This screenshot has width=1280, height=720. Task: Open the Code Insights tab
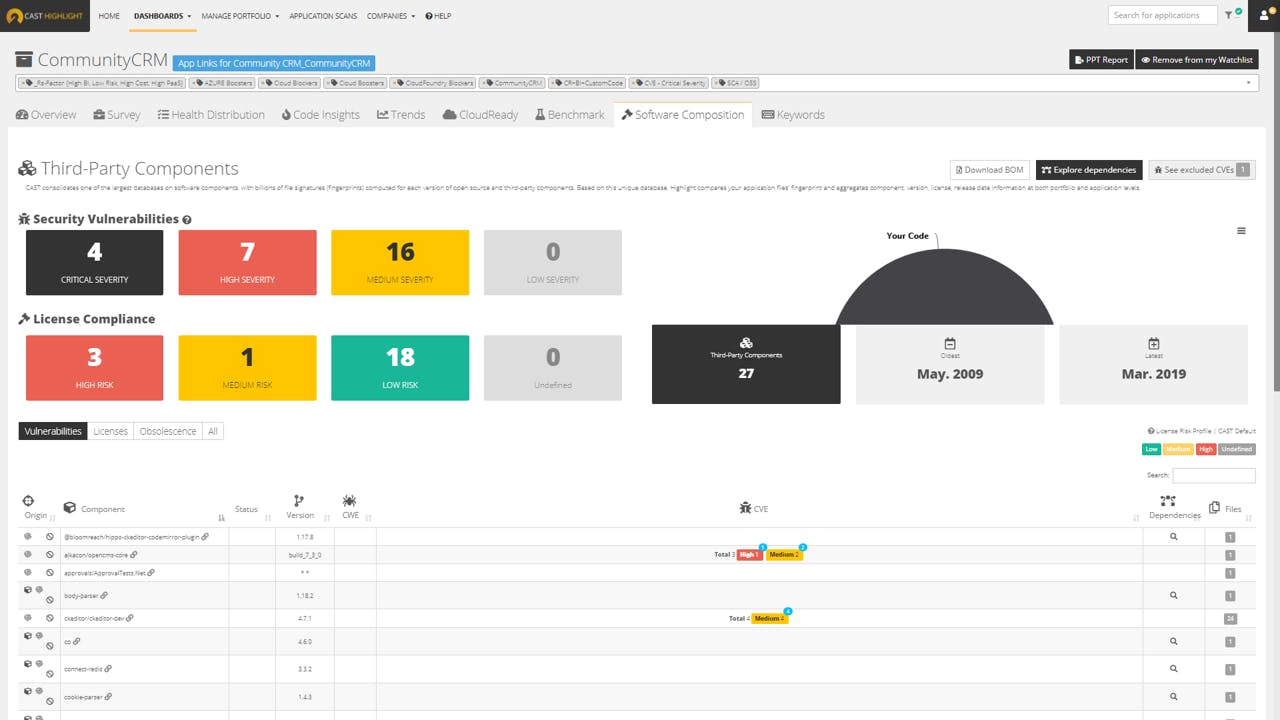pyautogui.click(x=320, y=115)
